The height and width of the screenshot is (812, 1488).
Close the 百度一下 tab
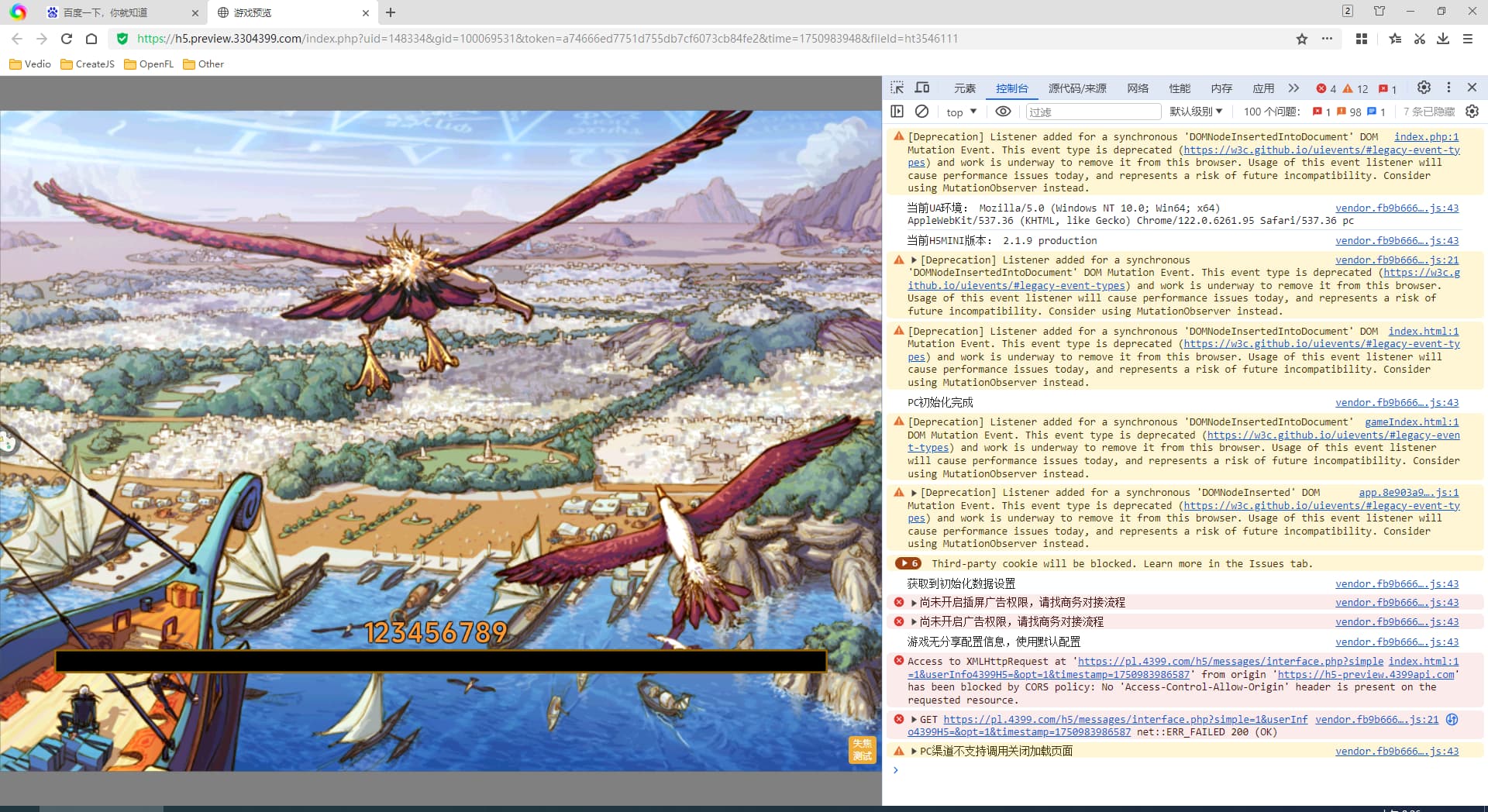195,12
